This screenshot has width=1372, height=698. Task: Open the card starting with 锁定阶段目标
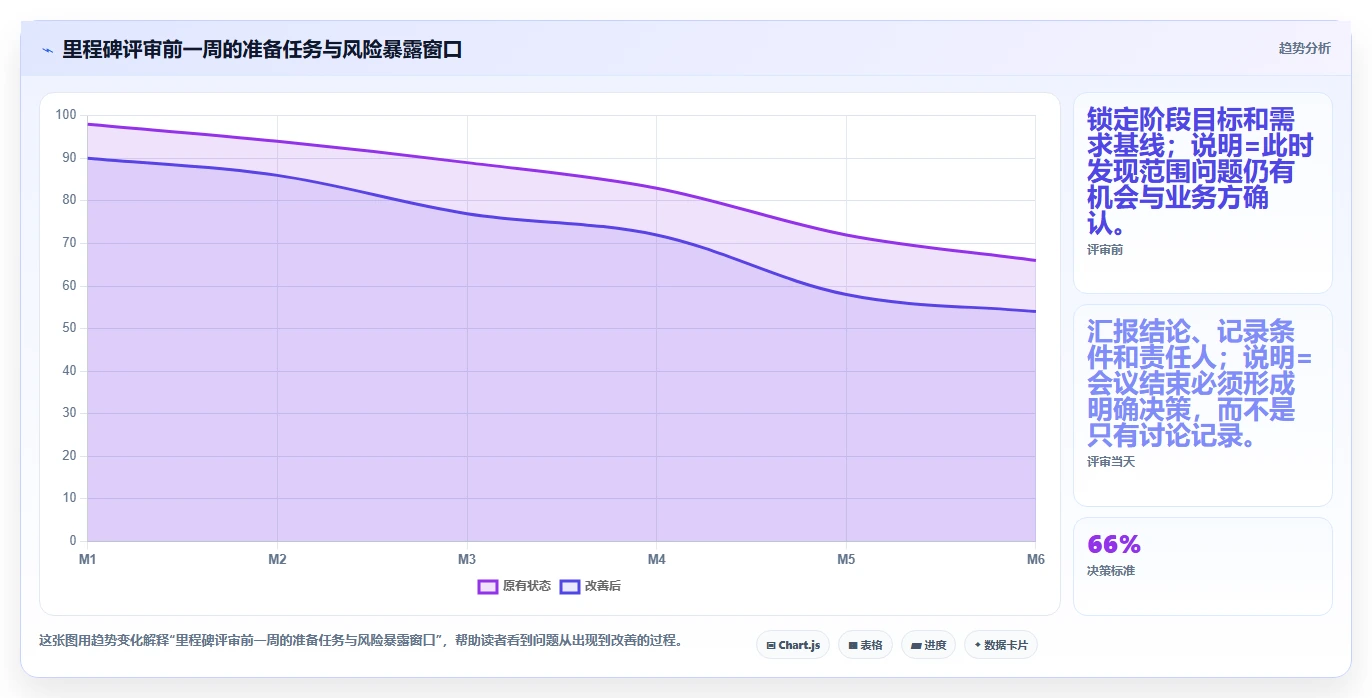tap(1203, 193)
